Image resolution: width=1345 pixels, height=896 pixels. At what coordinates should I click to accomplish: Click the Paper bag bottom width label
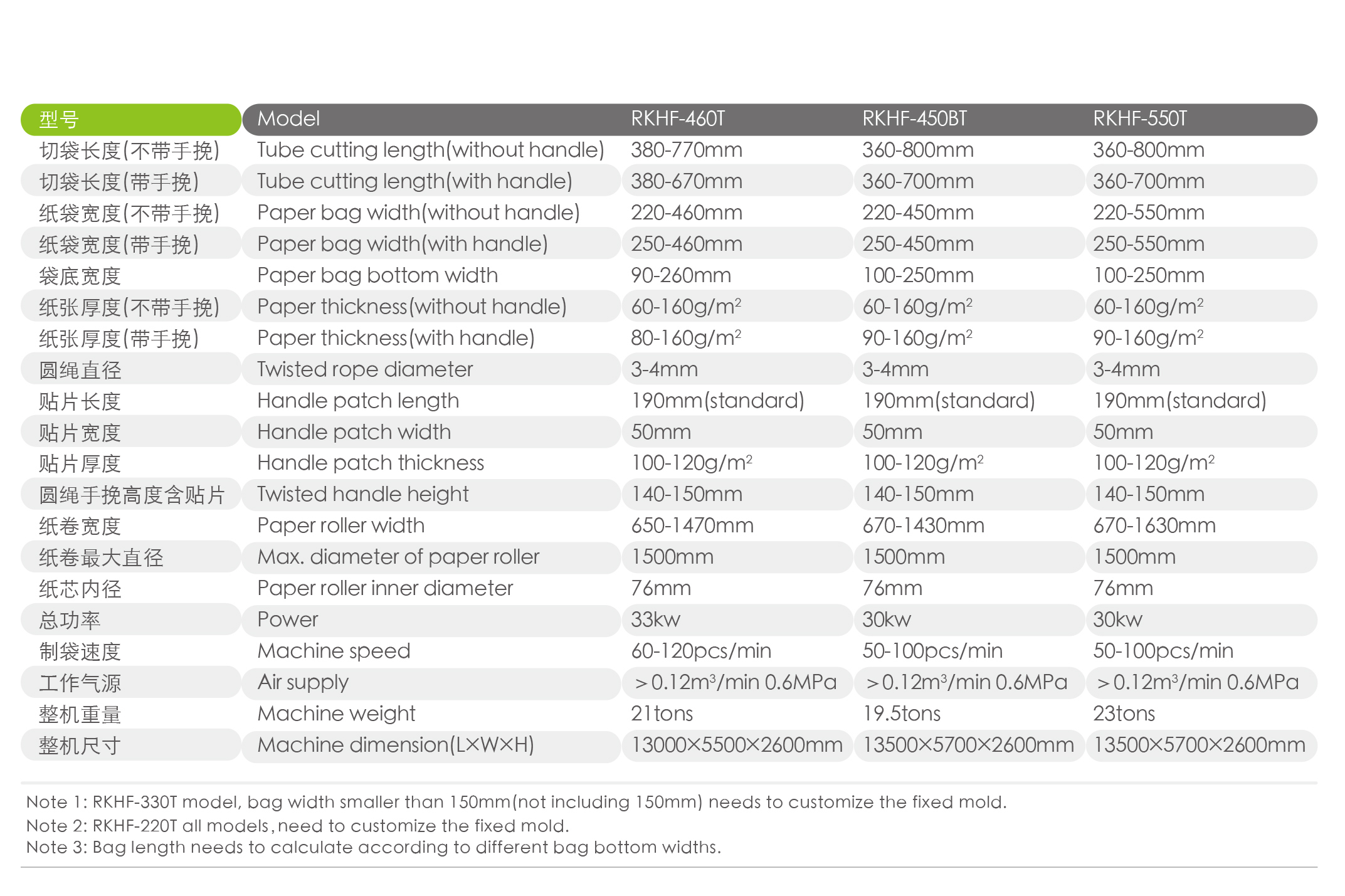(377, 275)
